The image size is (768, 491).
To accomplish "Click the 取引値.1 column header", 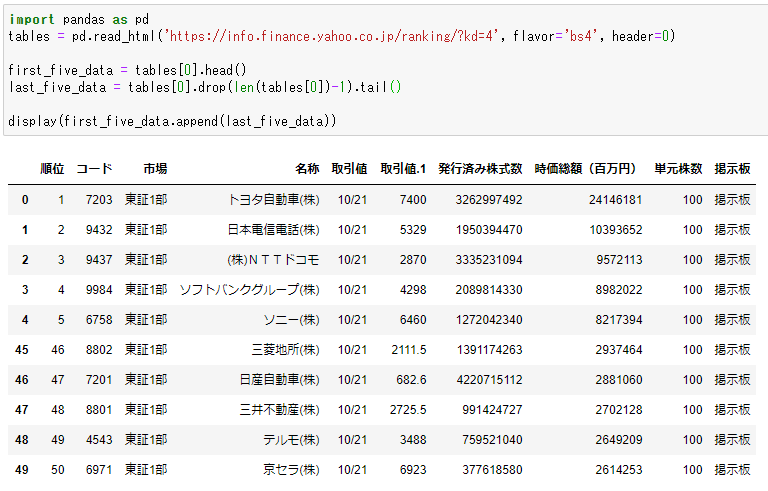I will click(403, 169).
